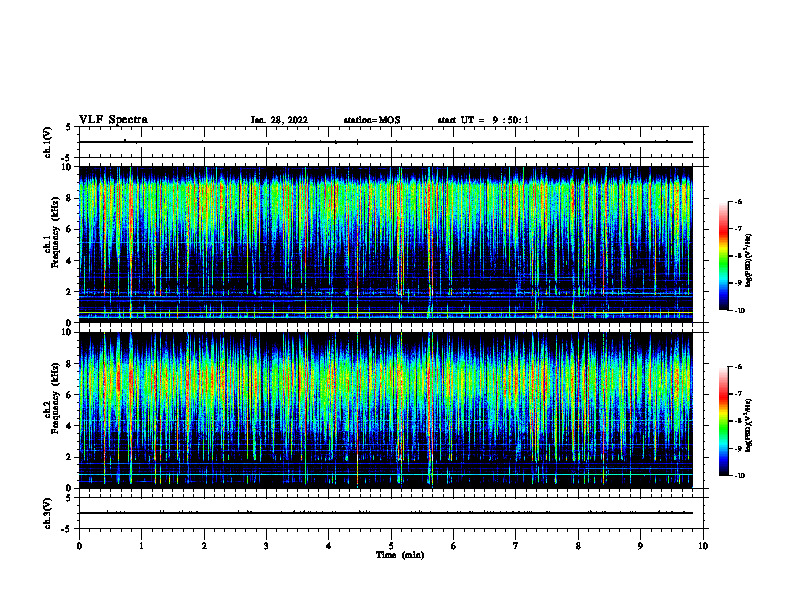Click the "VLF Spectra" plot title

pos(113,120)
